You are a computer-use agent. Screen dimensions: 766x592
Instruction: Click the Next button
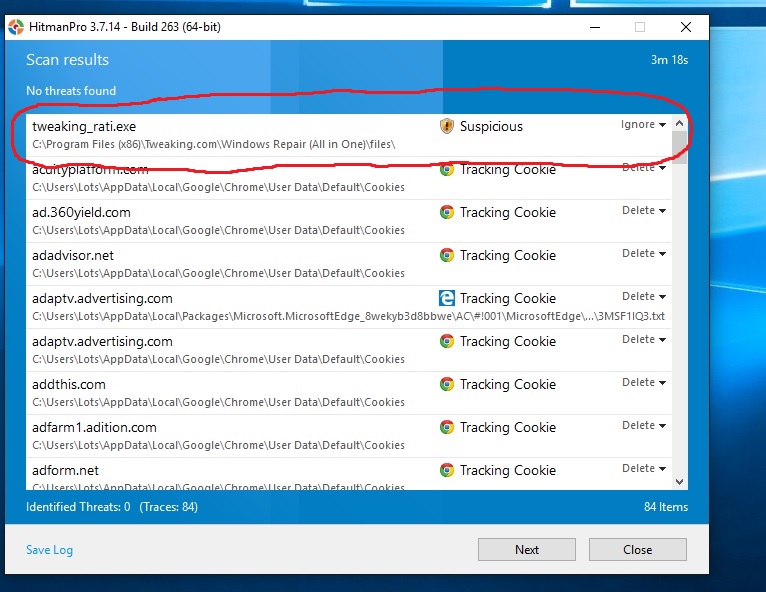click(527, 550)
